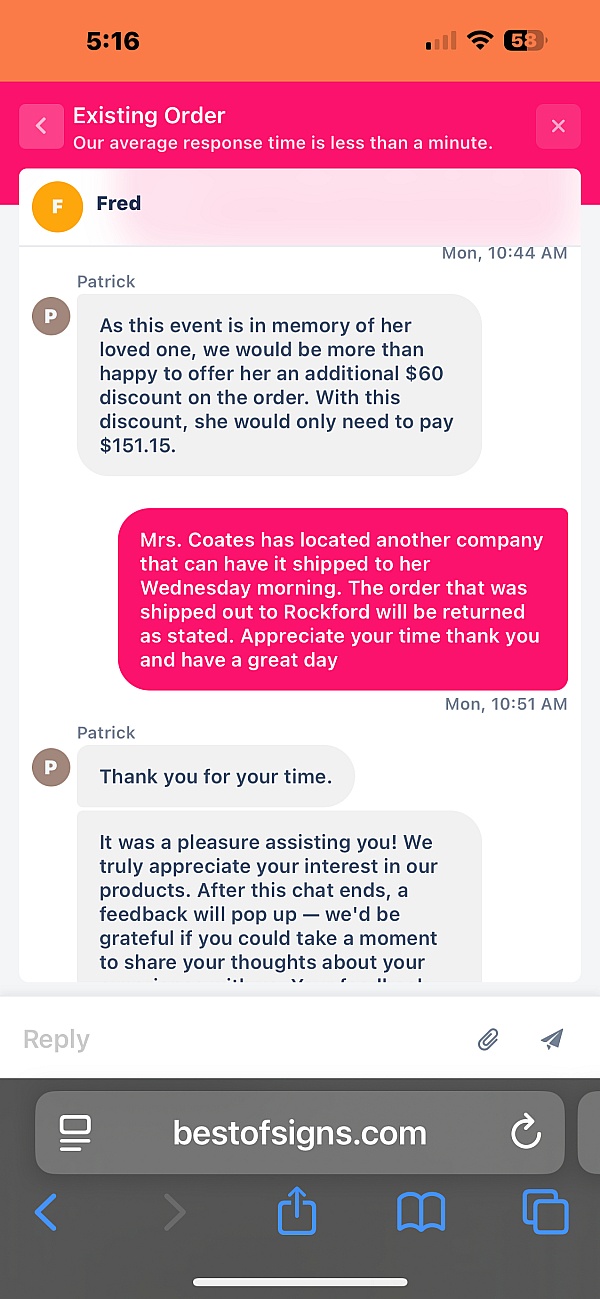Tap the battery indicator in status bar
The width and height of the screenshot is (600, 1299).
click(526, 41)
